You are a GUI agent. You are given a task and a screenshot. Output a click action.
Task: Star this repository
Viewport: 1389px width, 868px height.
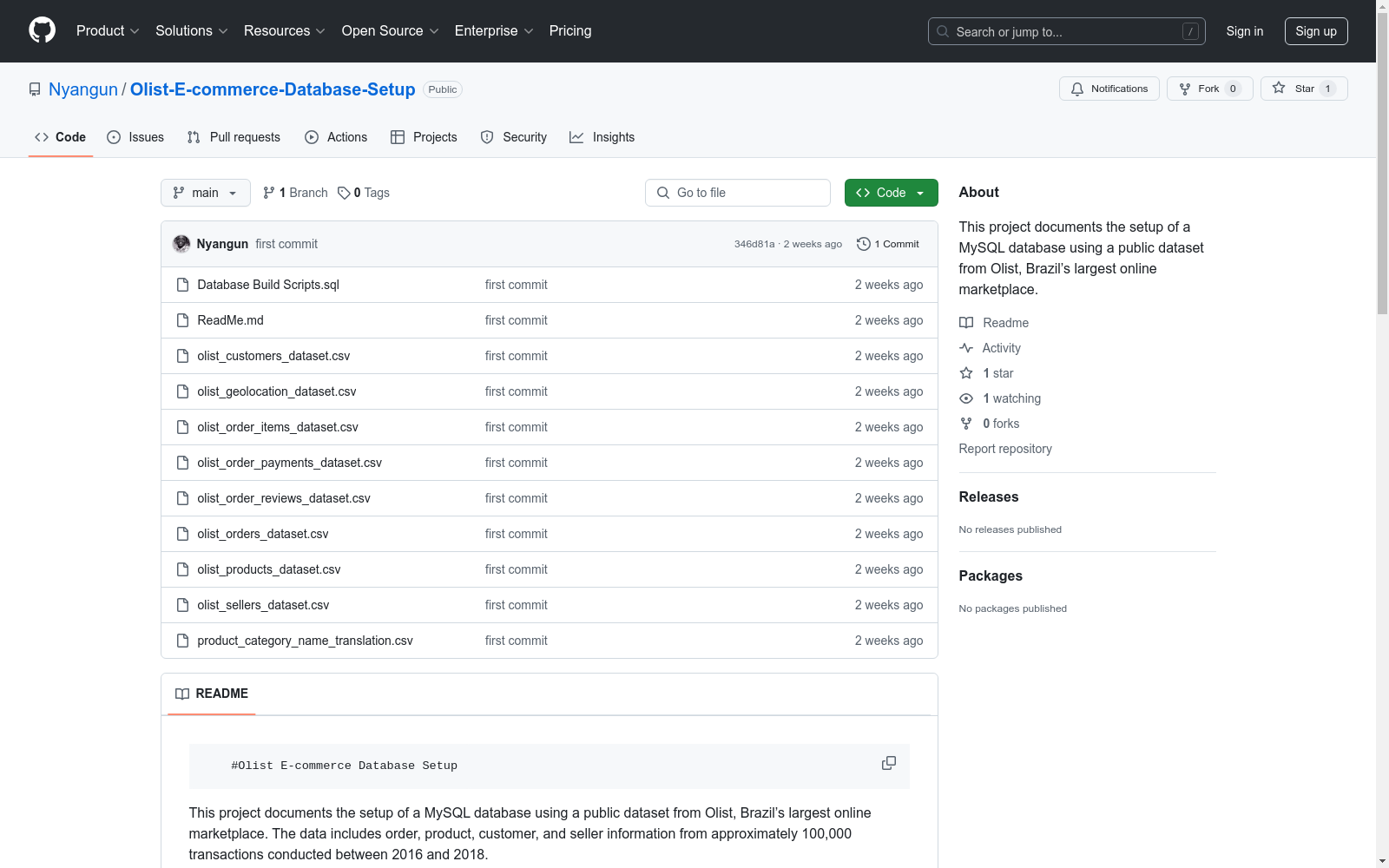tap(1303, 89)
